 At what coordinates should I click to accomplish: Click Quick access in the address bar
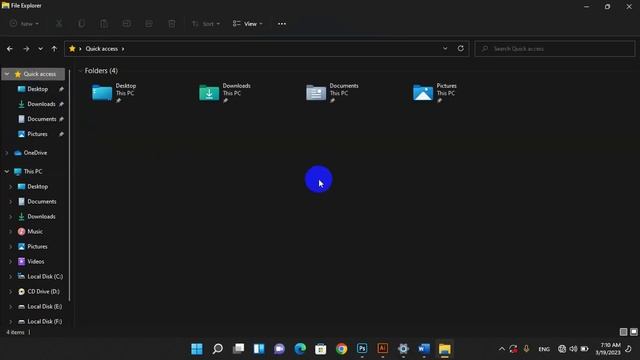click(102, 49)
